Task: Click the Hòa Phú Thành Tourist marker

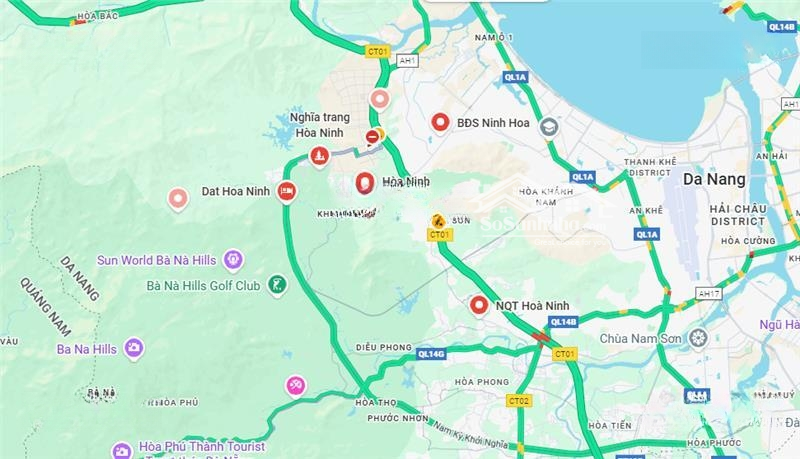Action: pos(121,451)
